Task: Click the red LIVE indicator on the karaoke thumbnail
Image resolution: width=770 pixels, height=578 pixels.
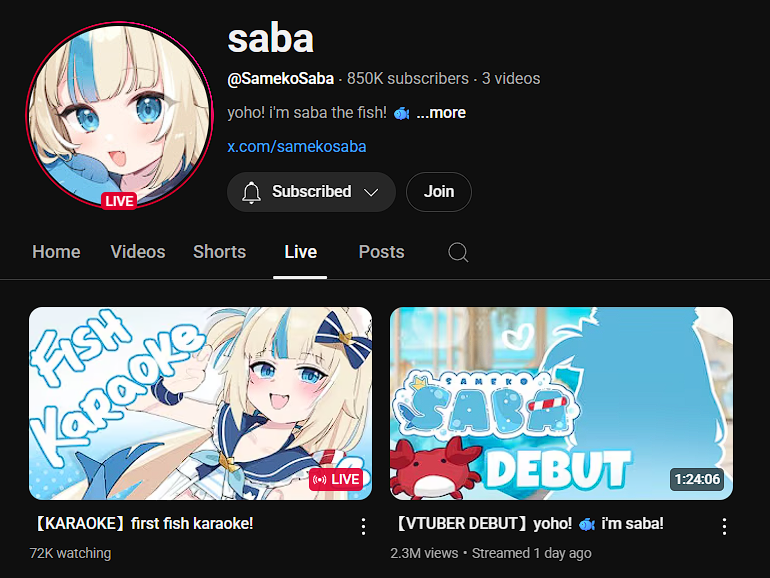Action: click(x=336, y=479)
